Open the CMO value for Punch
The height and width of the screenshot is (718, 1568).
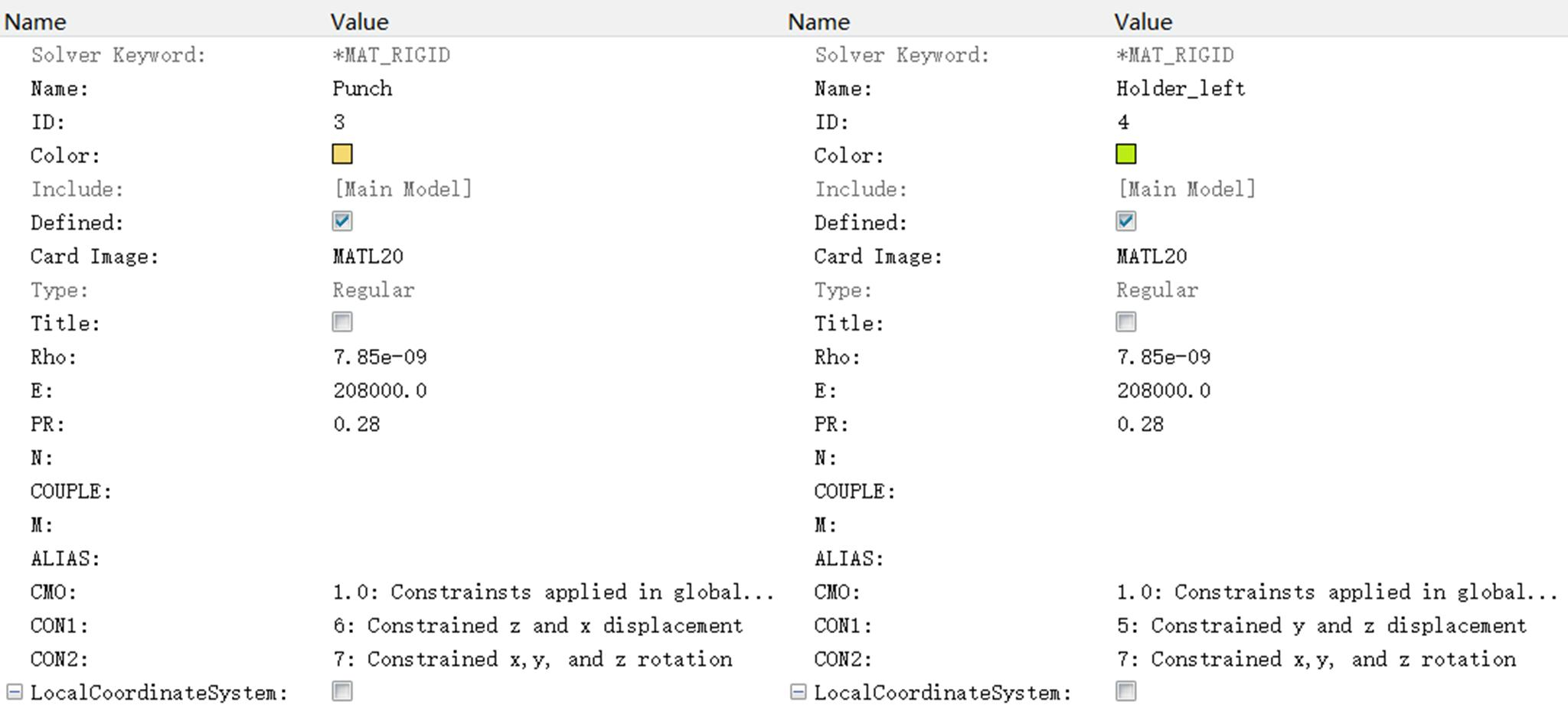tap(553, 592)
